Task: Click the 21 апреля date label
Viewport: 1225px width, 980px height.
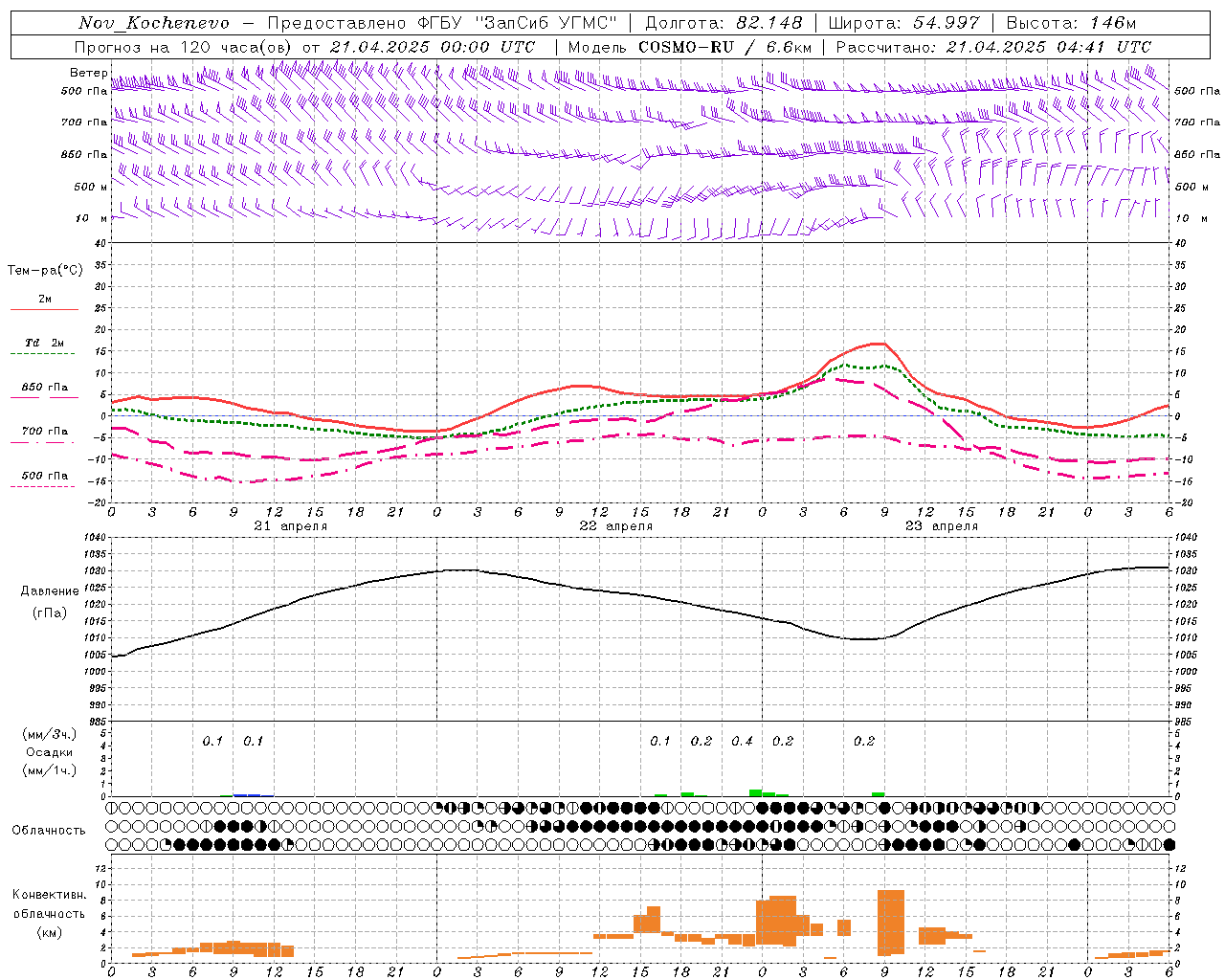Action: pyautogui.click(x=291, y=526)
